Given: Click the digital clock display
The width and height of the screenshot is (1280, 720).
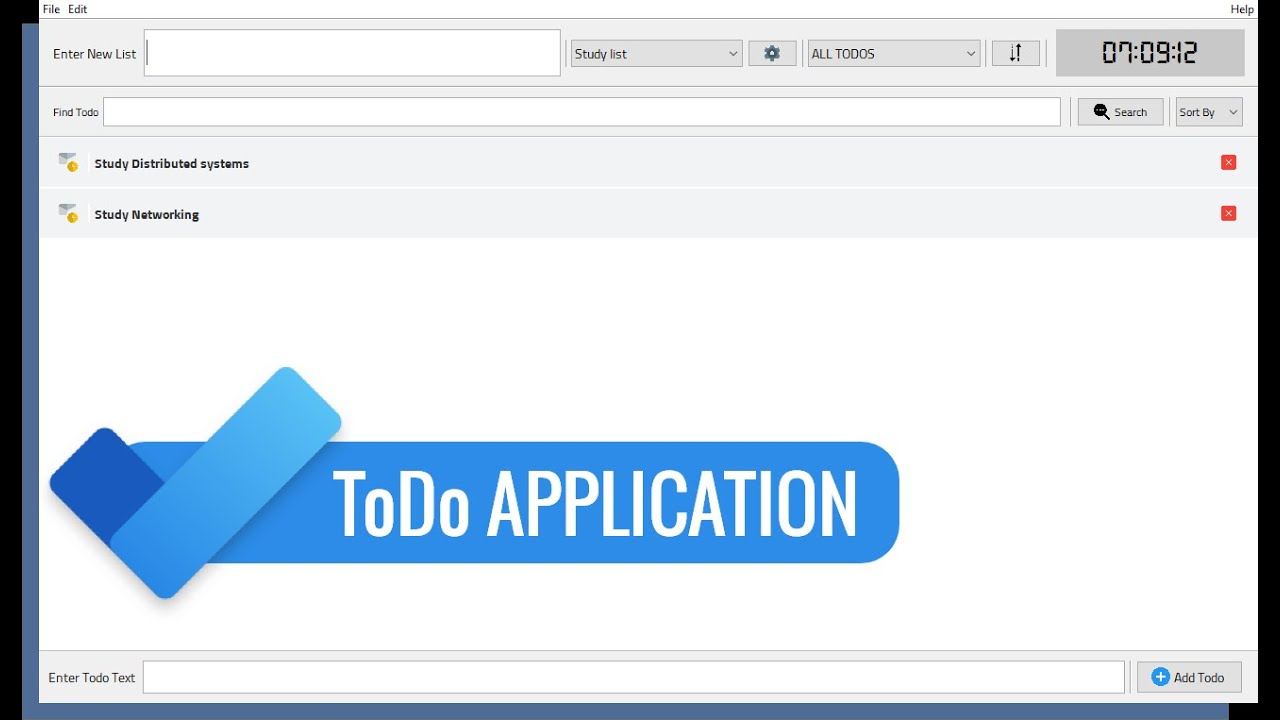Looking at the screenshot, I should pos(1150,53).
